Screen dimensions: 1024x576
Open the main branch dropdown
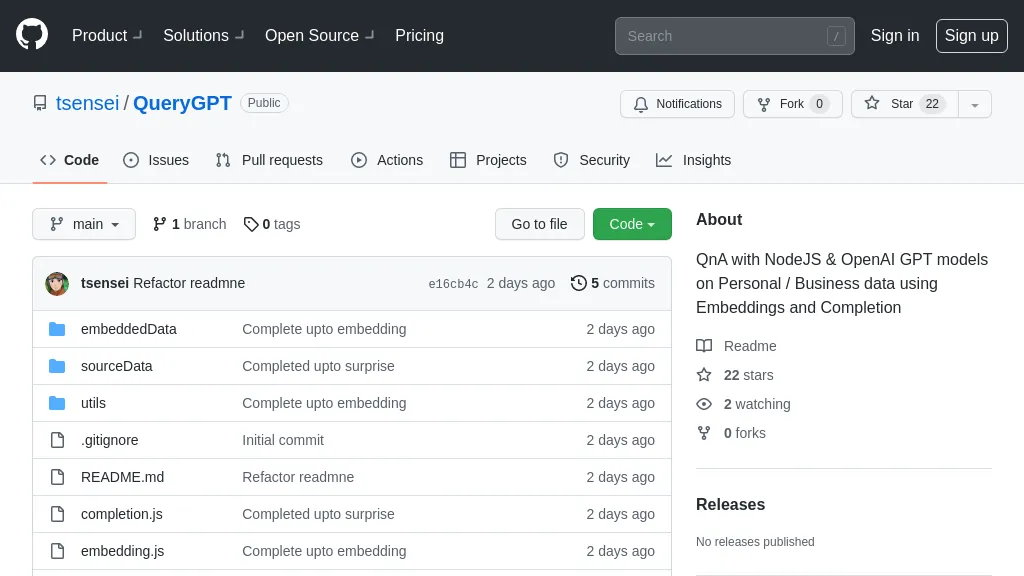tap(84, 224)
